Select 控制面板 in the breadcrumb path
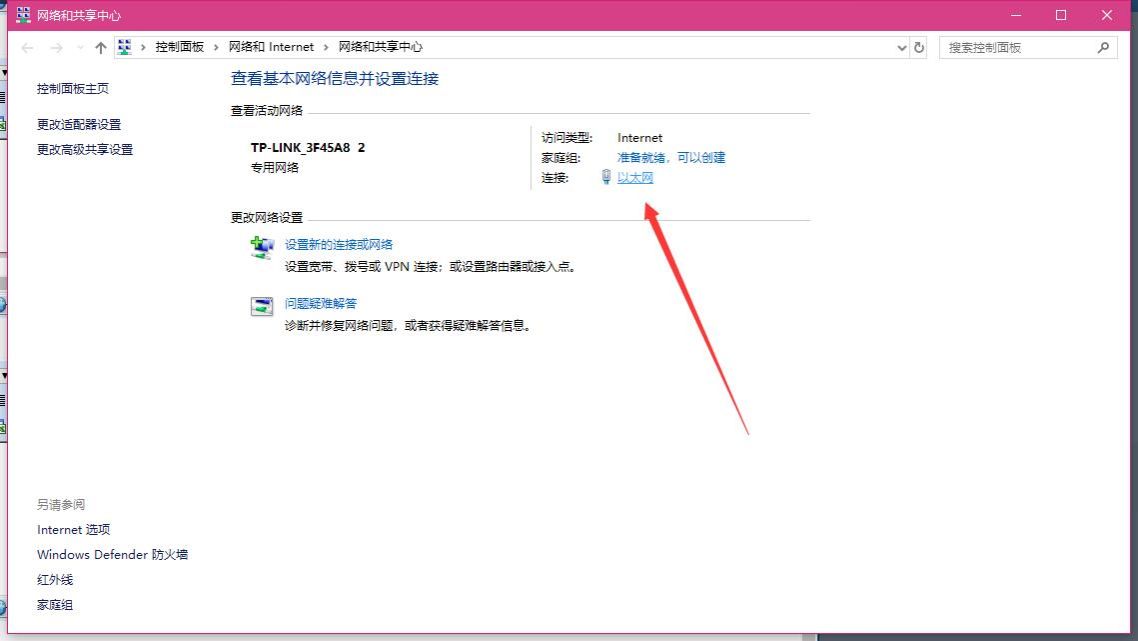The image size is (1138, 641). point(179,47)
